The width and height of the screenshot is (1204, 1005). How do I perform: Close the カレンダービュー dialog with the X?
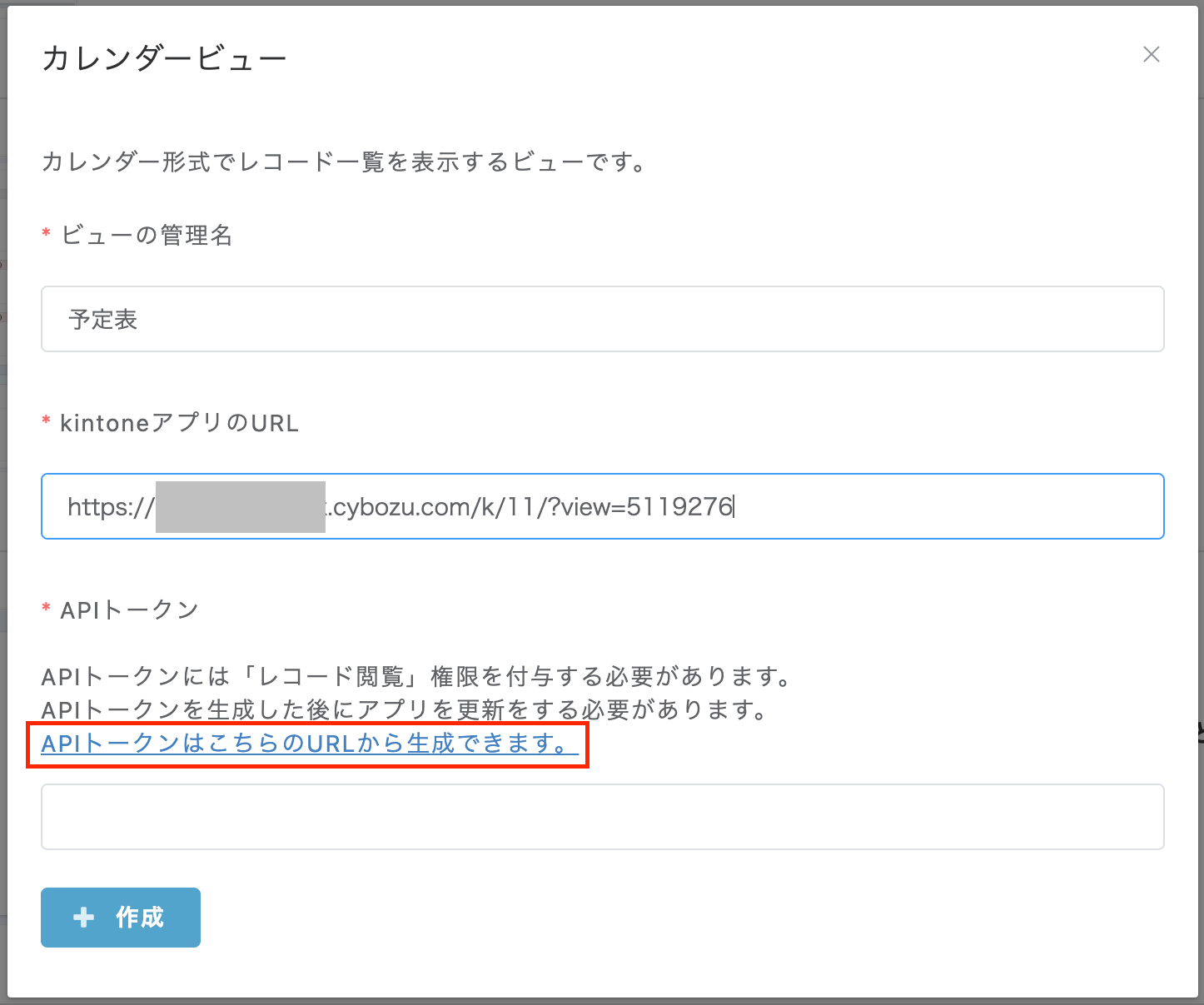[x=1151, y=55]
